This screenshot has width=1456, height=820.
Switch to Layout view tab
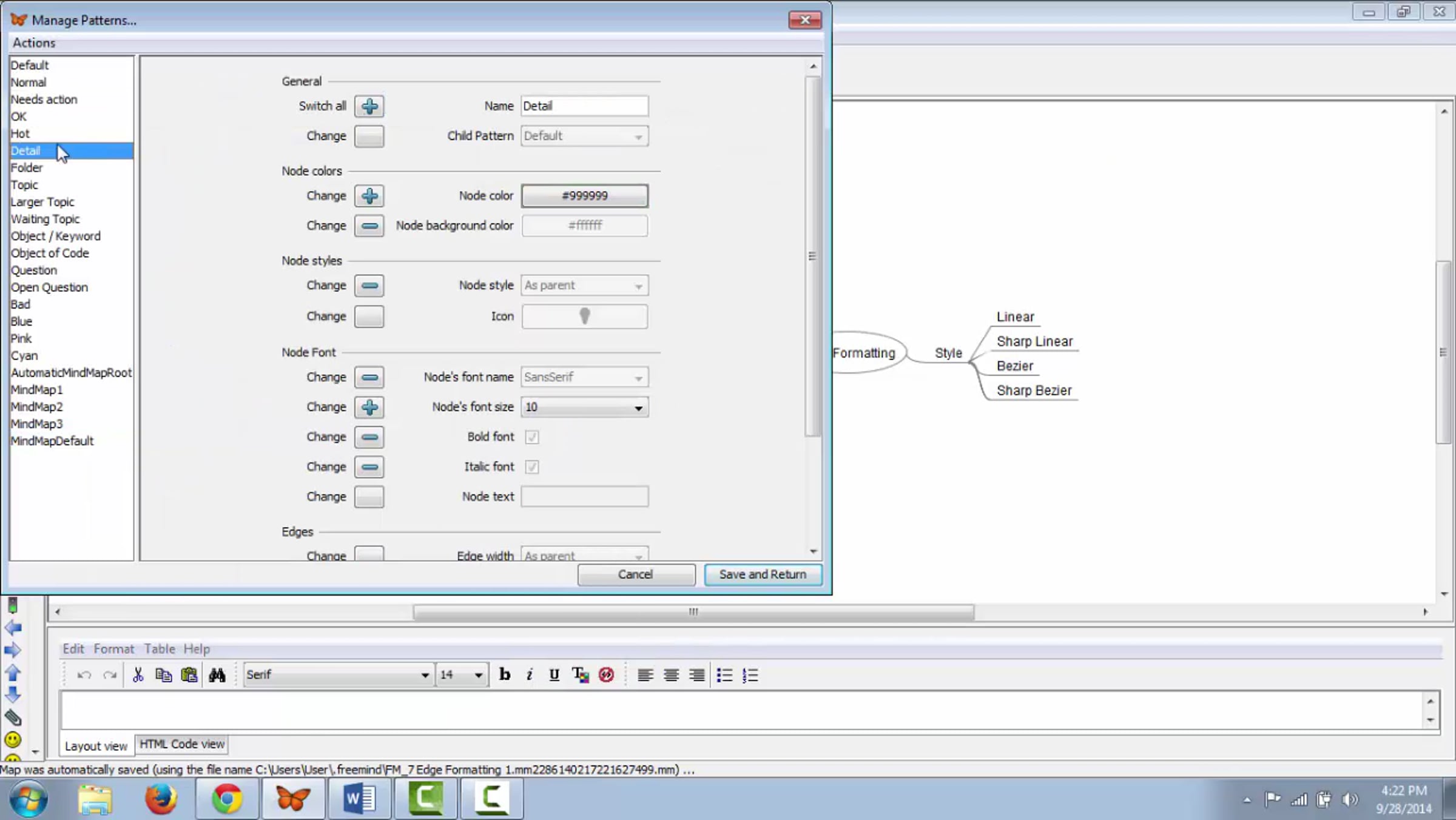point(96,745)
